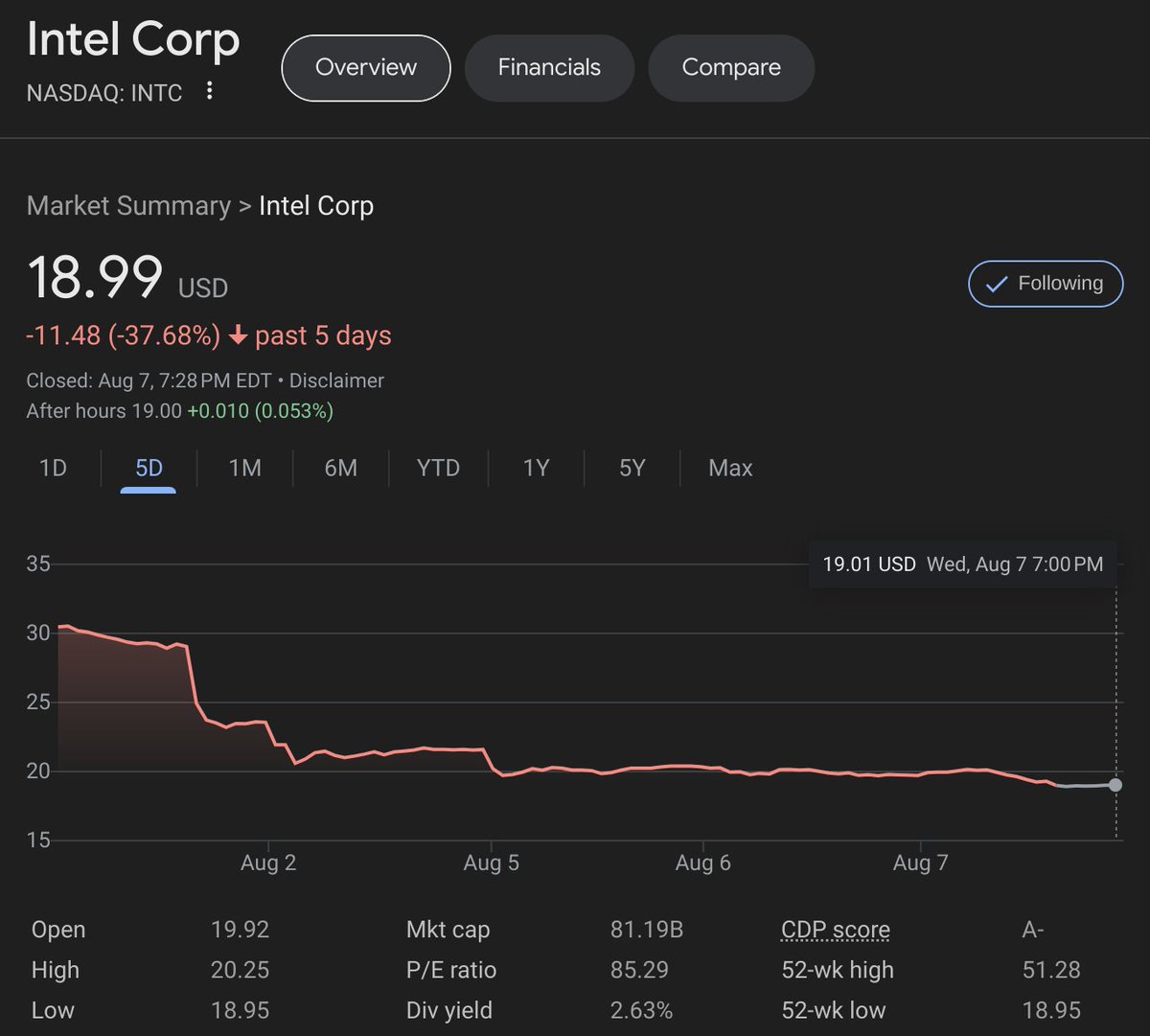This screenshot has width=1150, height=1036.
Task: Select the 5D chart range
Action: tap(149, 469)
